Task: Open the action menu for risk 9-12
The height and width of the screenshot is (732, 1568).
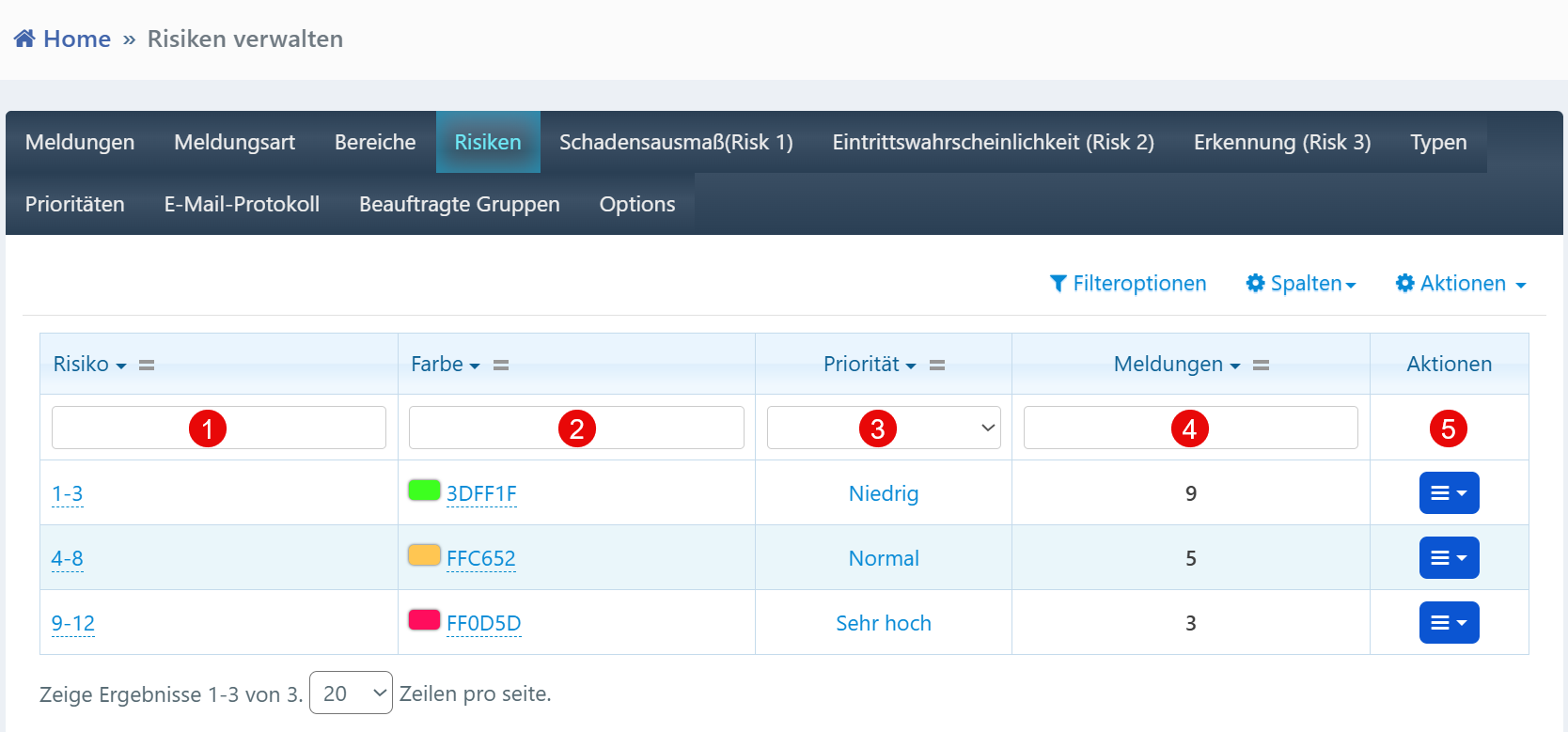Action: [x=1449, y=623]
